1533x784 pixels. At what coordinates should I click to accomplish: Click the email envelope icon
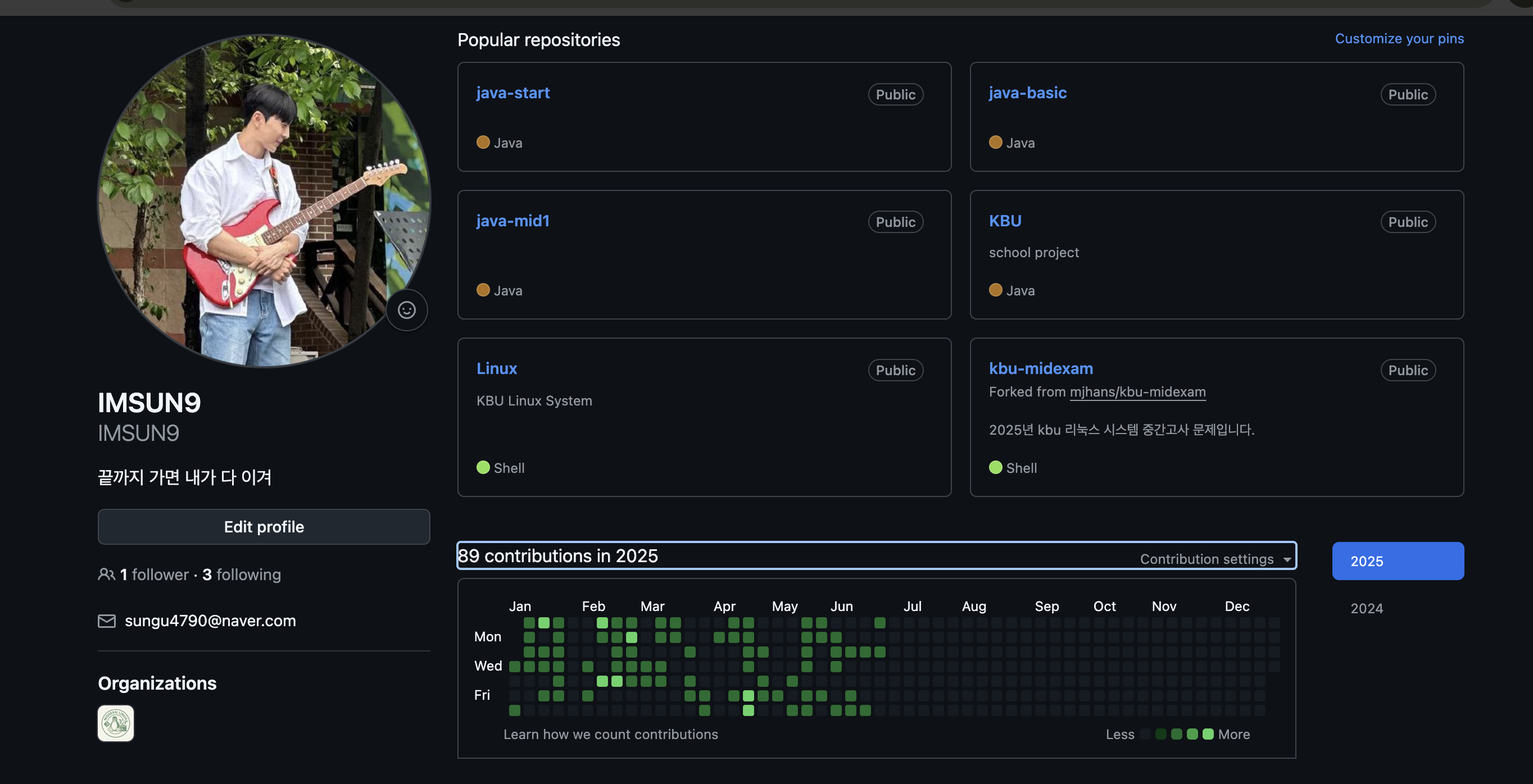(x=107, y=621)
